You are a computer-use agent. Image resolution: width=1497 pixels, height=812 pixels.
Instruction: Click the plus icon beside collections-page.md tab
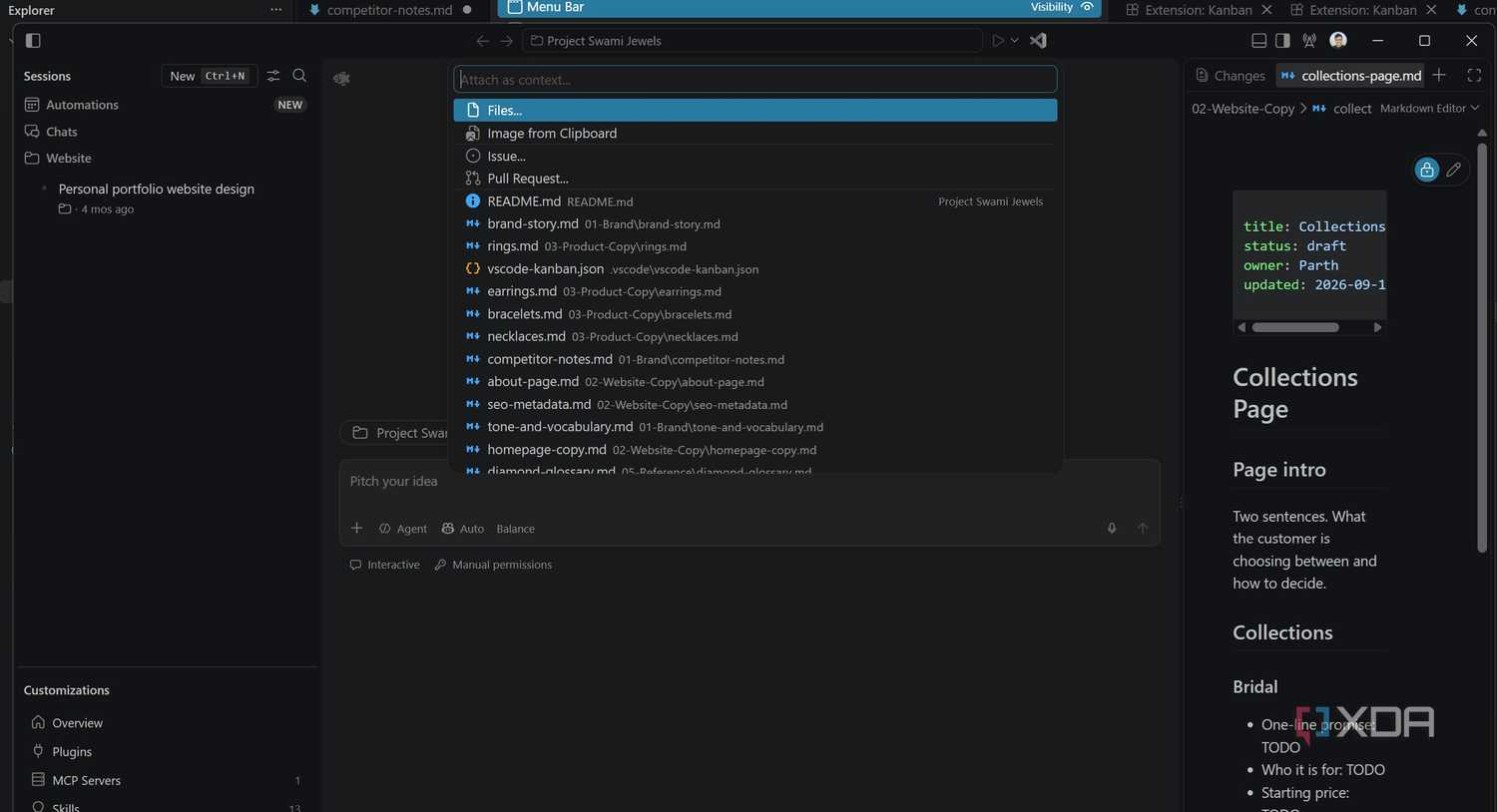(1439, 76)
